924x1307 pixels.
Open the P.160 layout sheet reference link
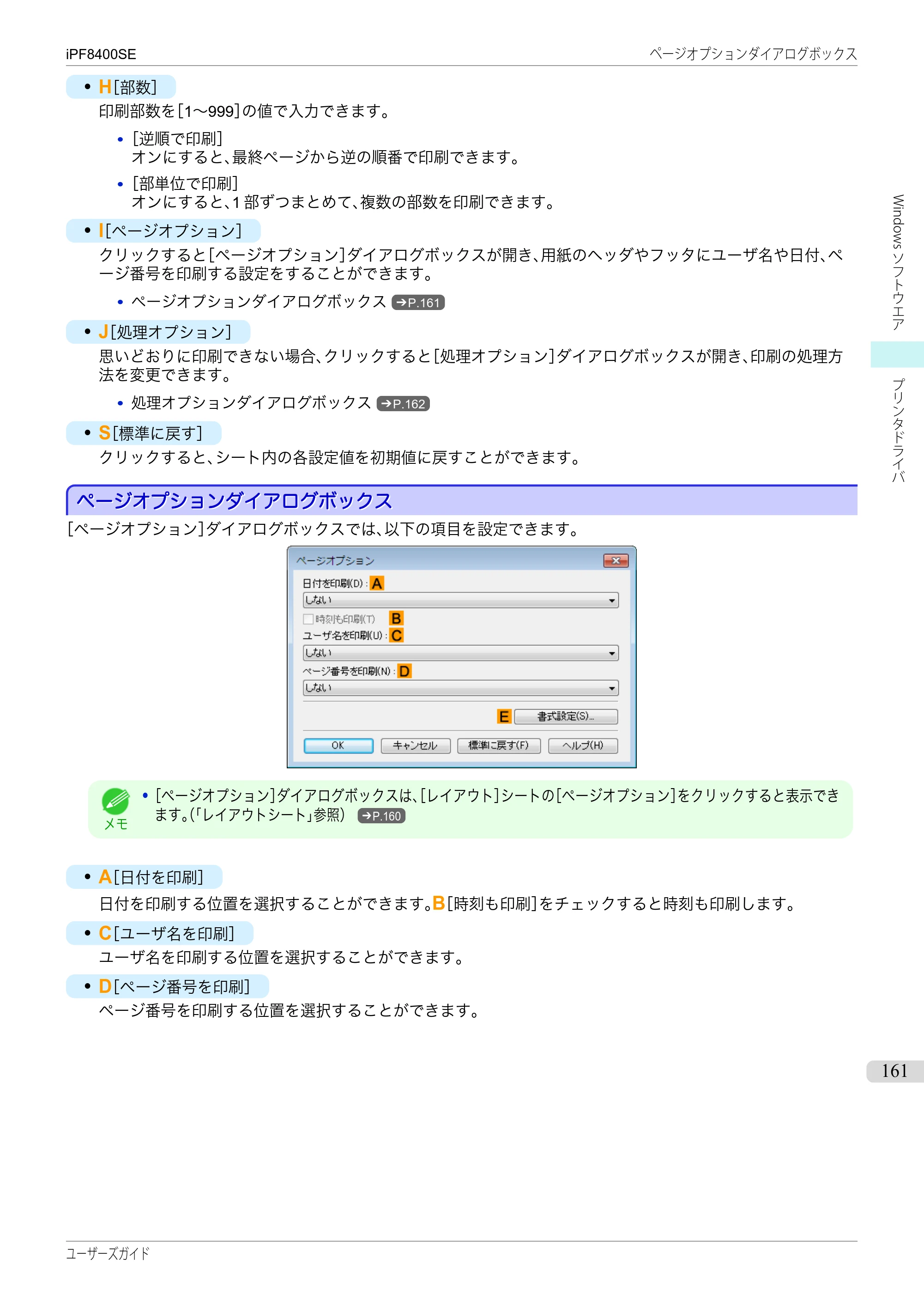(381, 816)
